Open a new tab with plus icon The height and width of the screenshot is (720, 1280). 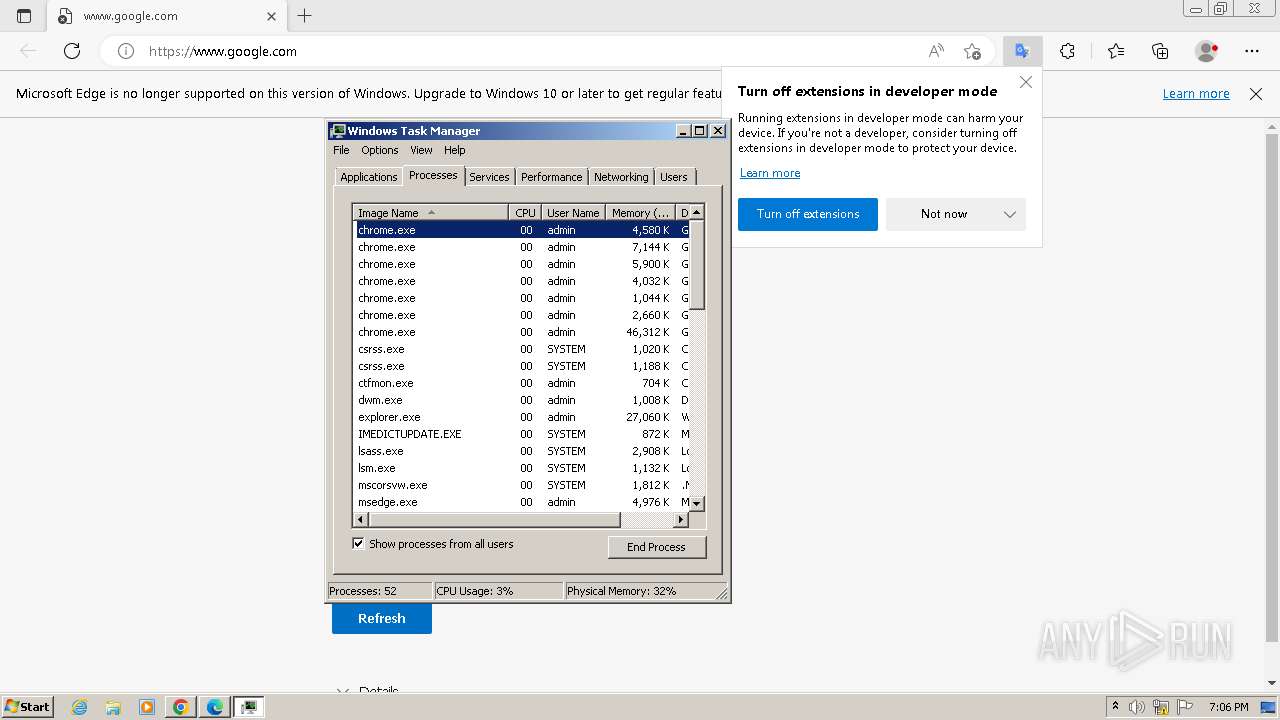pyautogui.click(x=305, y=16)
